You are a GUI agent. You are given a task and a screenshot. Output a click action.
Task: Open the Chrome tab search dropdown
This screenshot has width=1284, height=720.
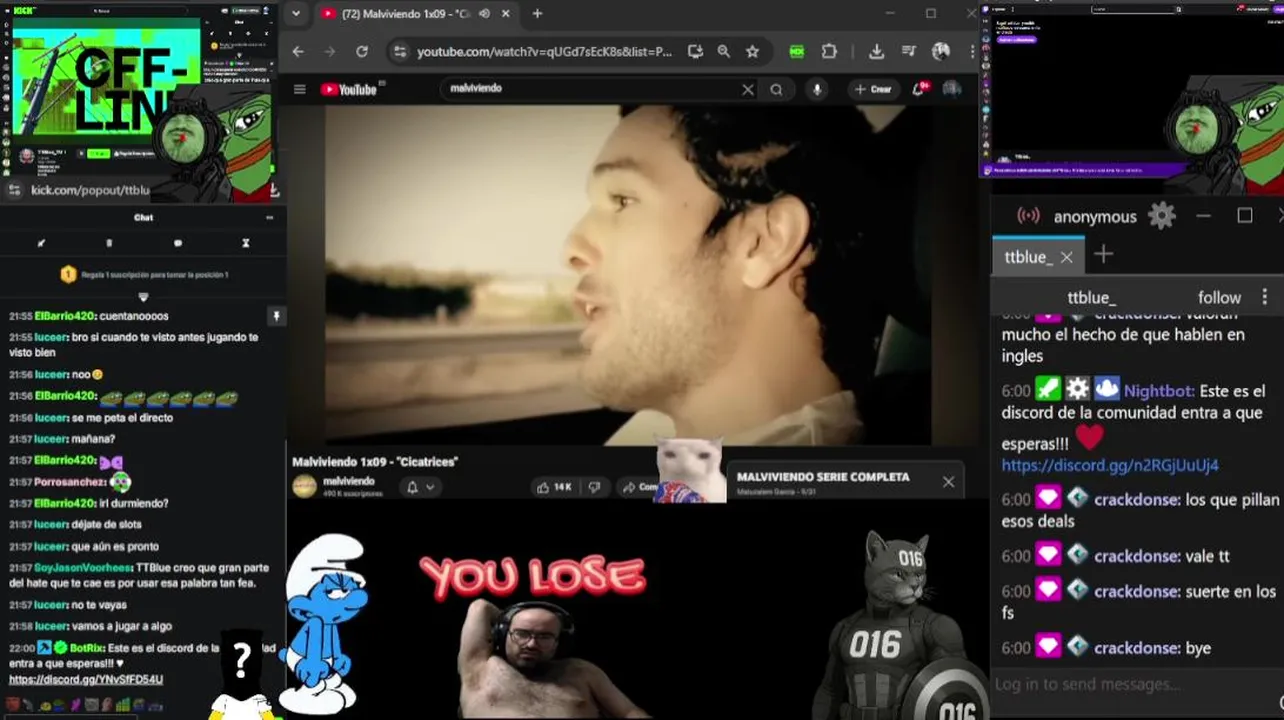pos(295,14)
